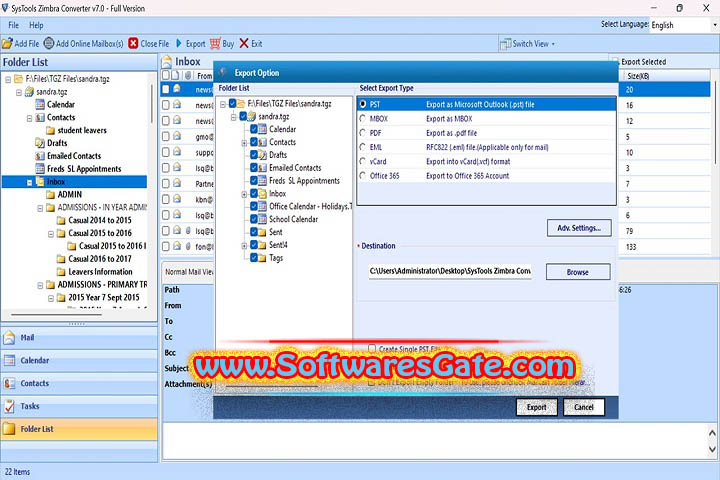This screenshot has width=720, height=480.
Task: Click the Export button in dialog
Action: click(x=536, y=407)
